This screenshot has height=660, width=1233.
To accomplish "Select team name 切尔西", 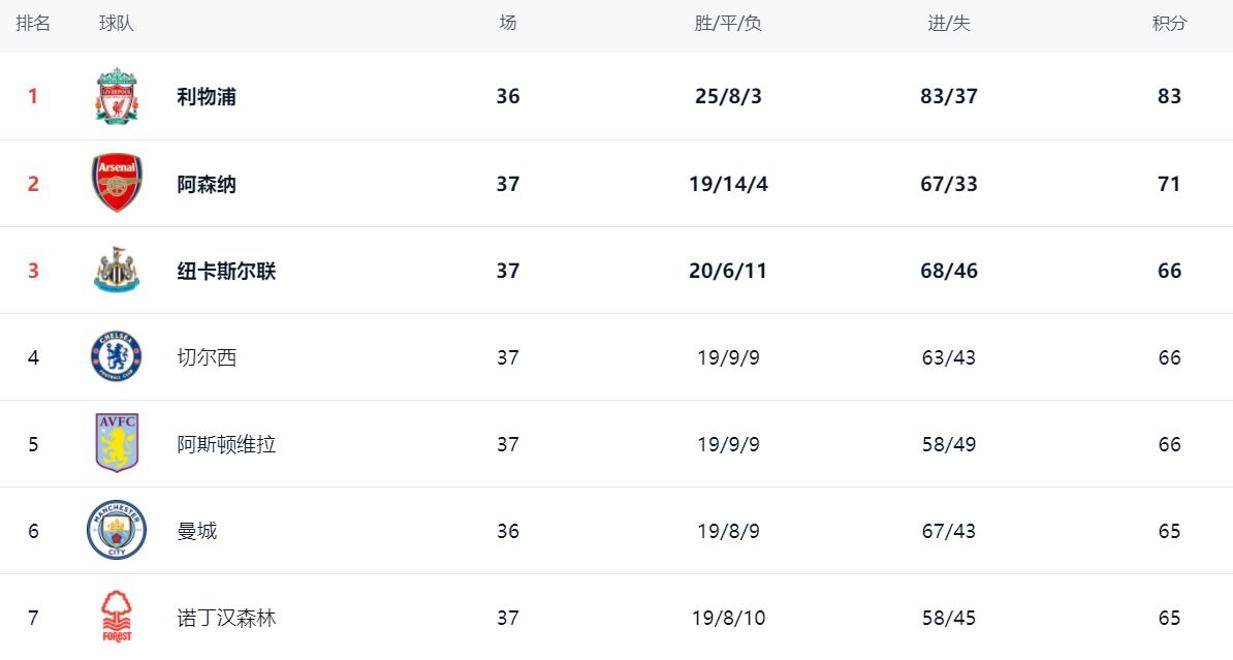I will 207,358.
